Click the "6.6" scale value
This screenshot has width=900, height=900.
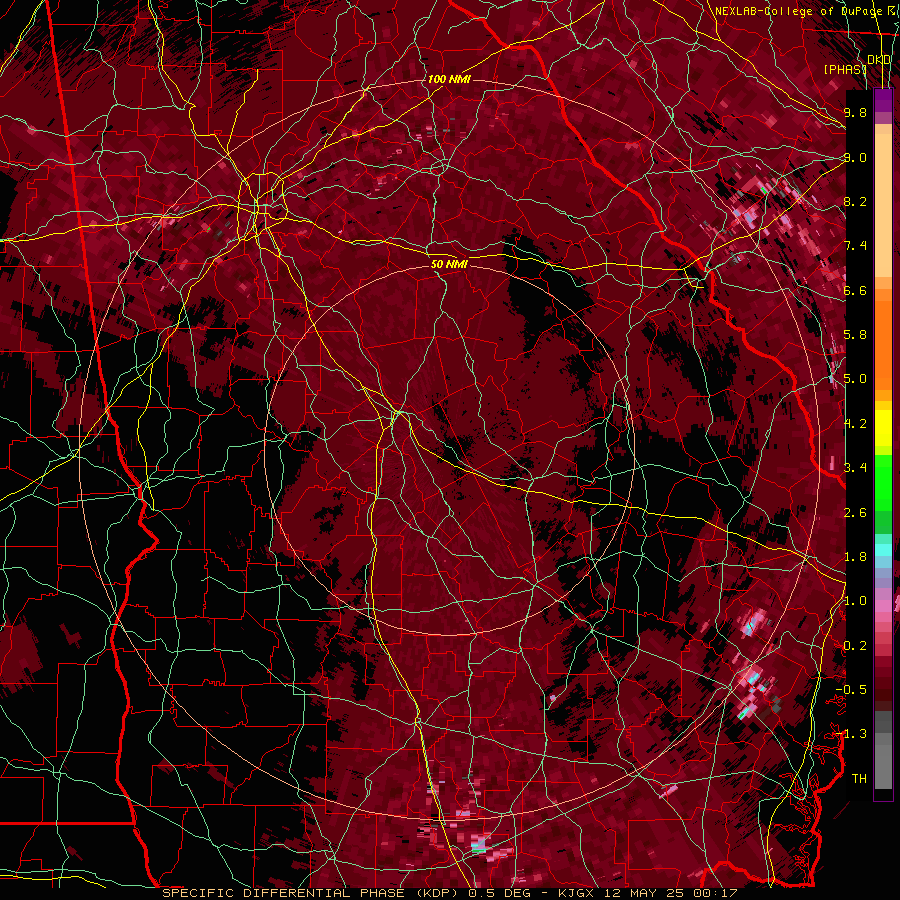pyautogui.click(x=855, y=290)
